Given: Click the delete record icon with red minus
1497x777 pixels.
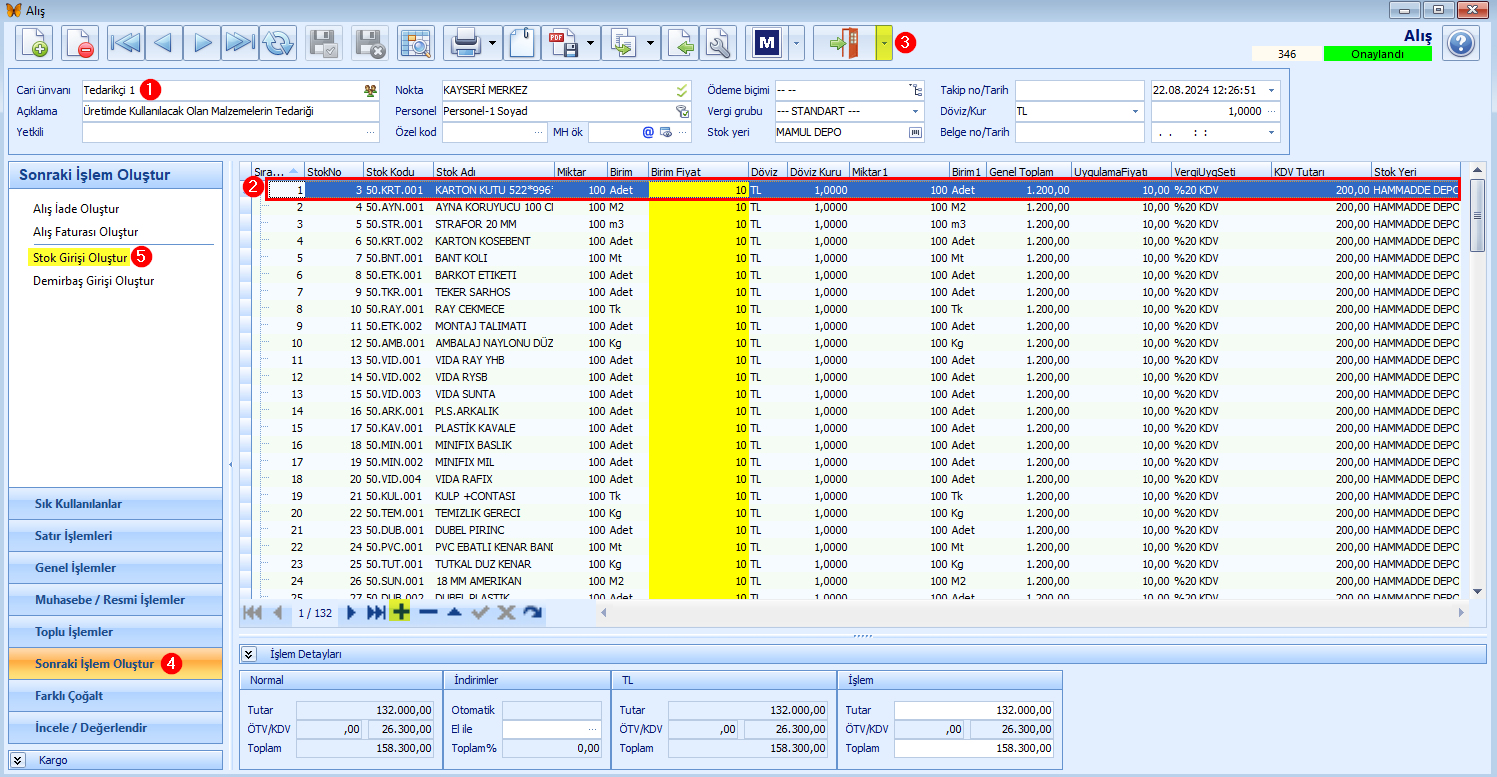Looking at the screenshot, I should point(80,43).
